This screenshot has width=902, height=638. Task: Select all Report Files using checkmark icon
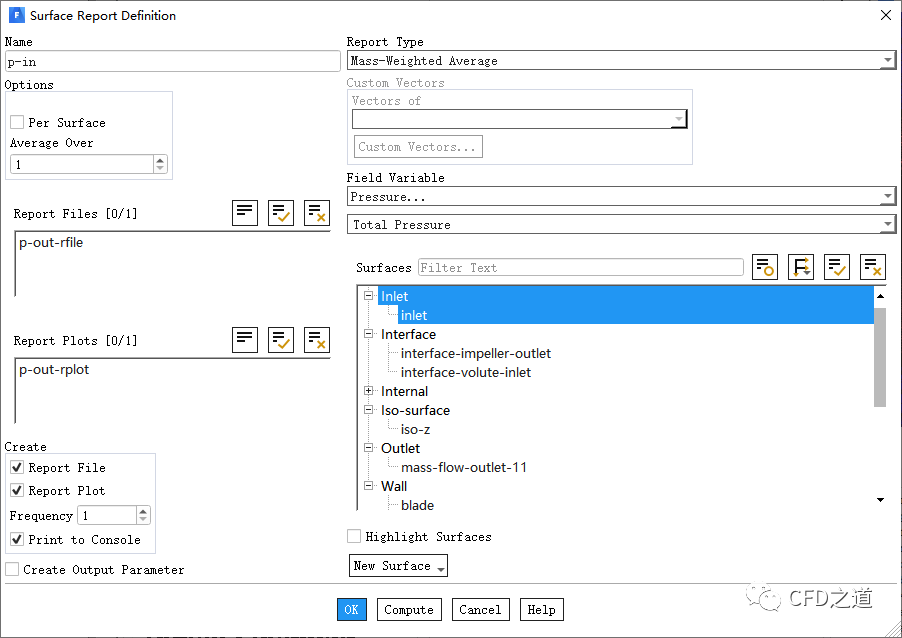[x=281, y=212]
